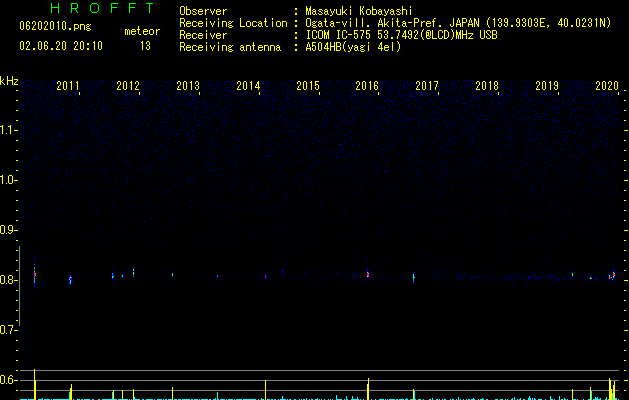Click the 0.9 frequency axis label
This screenshot has height=400, width=629.
tap(8, 230)
